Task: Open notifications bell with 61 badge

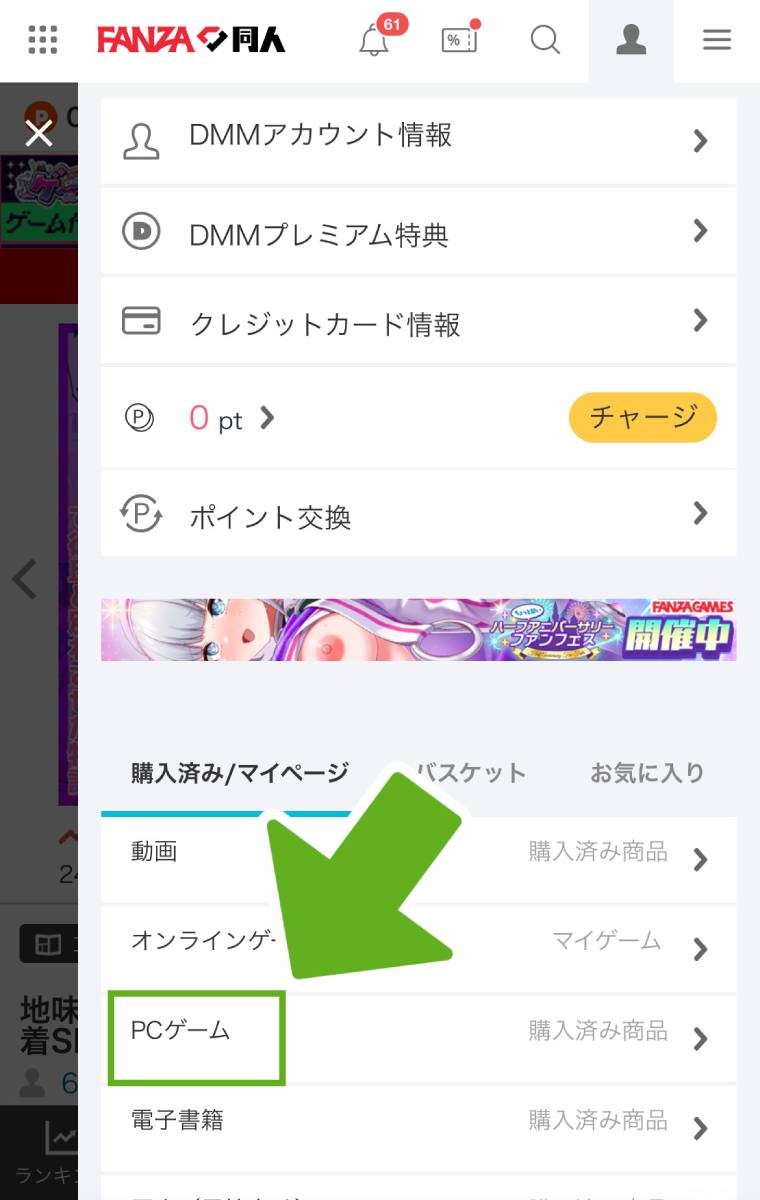Action: (x=375, y=40)
